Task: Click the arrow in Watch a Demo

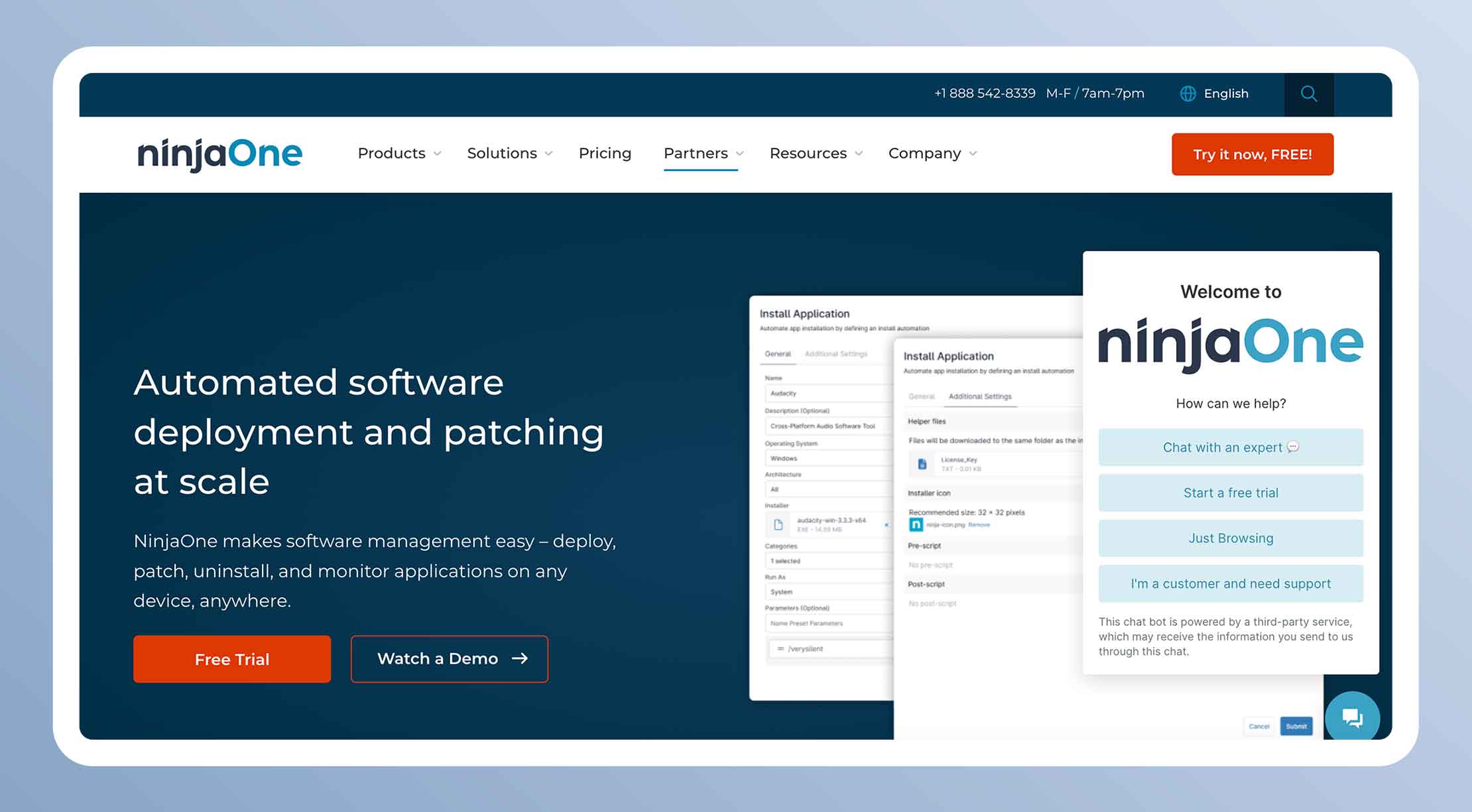Action: [520, 658]
